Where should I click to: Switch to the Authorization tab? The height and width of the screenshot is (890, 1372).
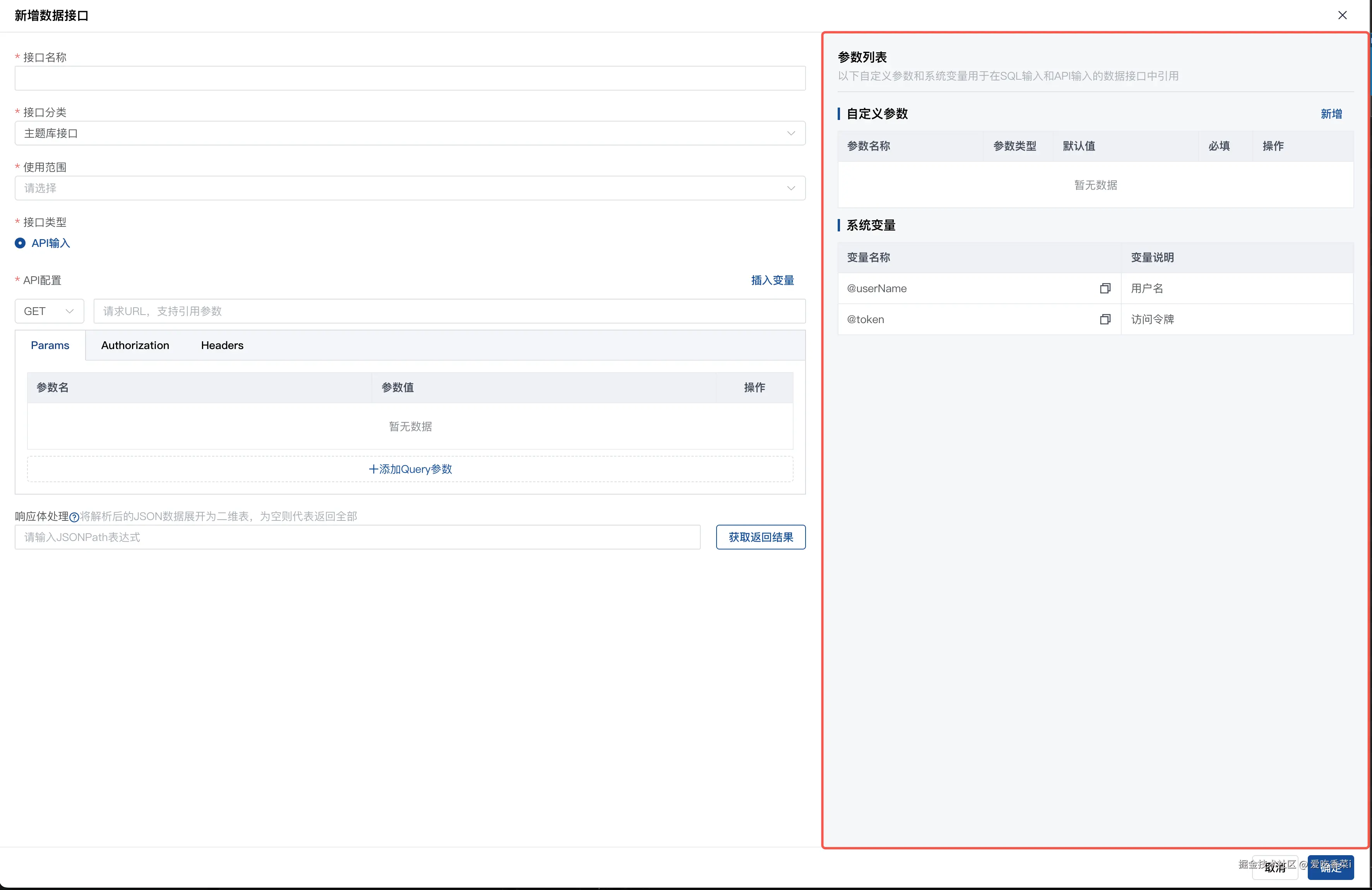pyautogui.click(x=135, y=345)
